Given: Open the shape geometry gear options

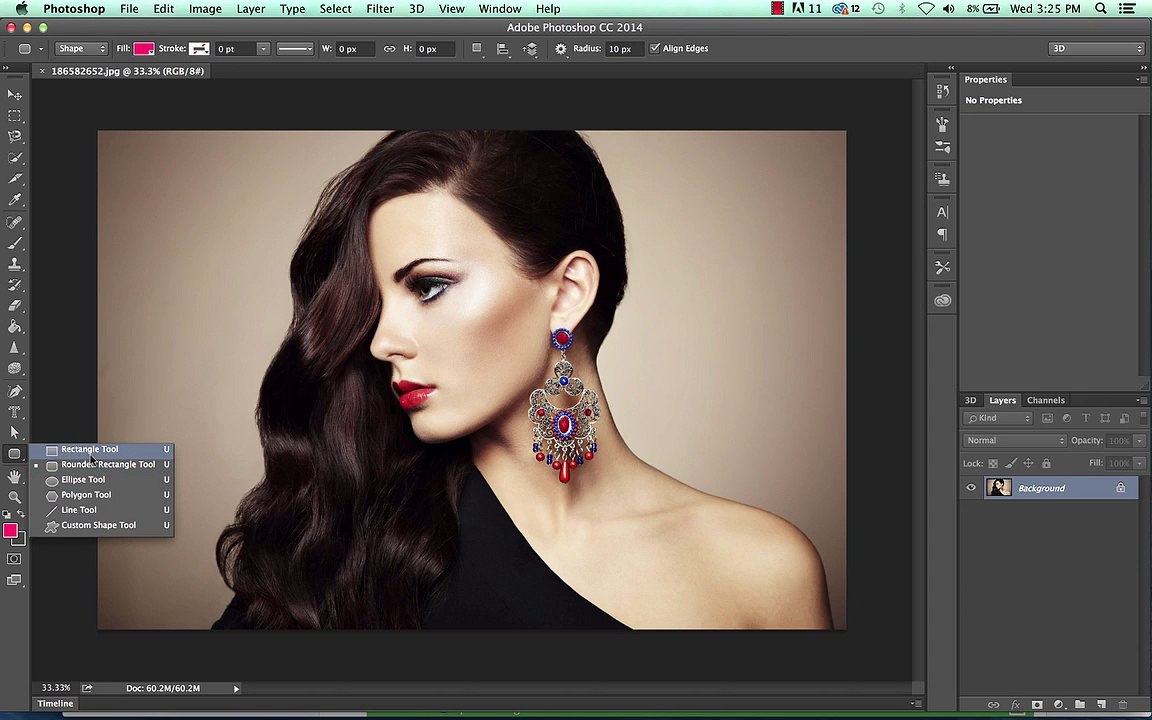Looking at the screenshot, I should click(x=561, y=49).
